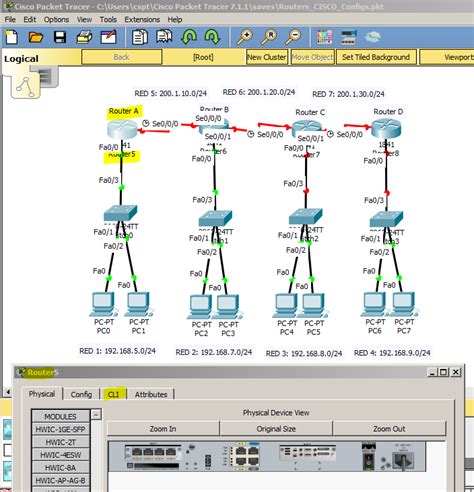Select HWIC-4ESW module

60,455
